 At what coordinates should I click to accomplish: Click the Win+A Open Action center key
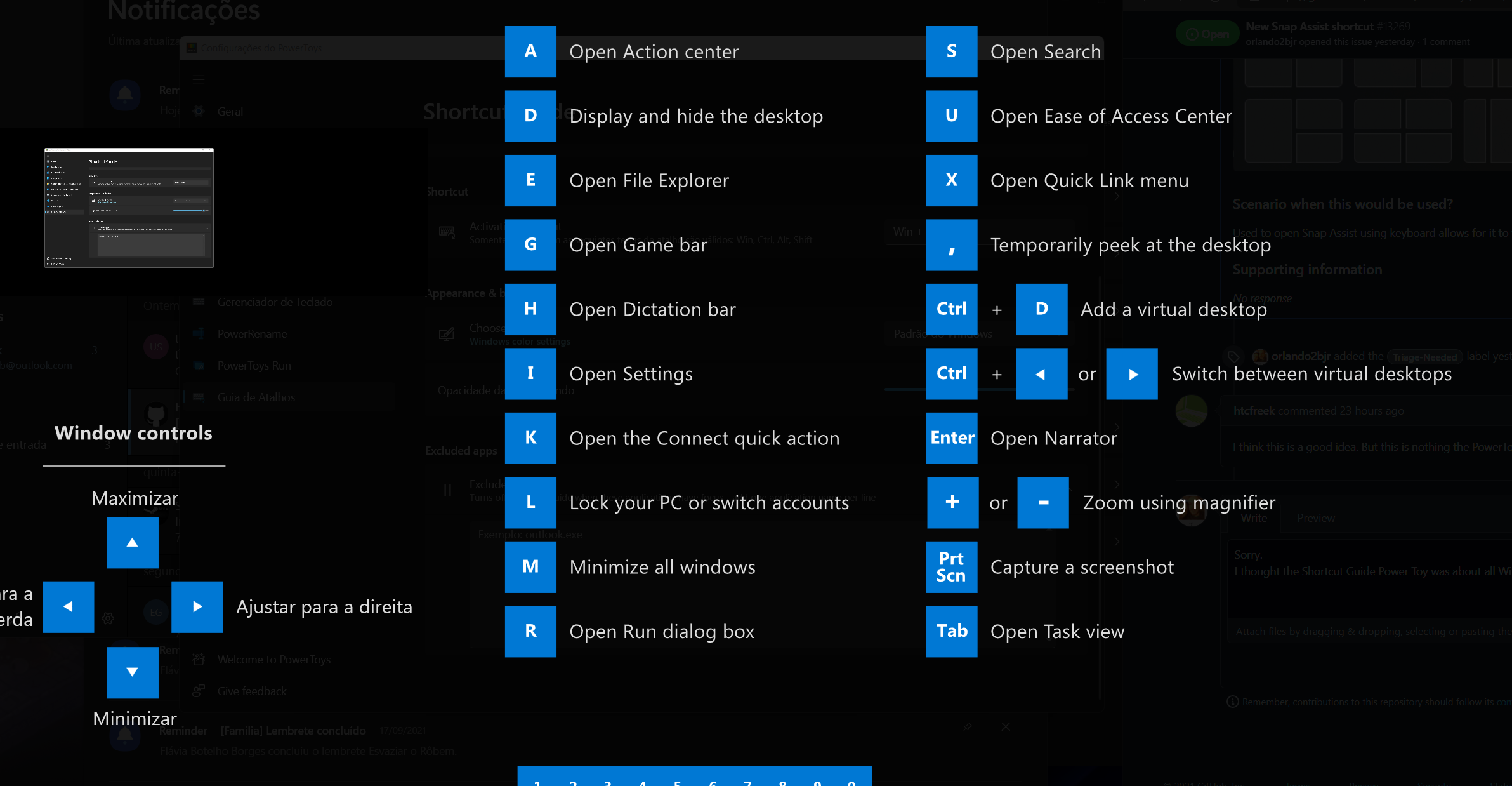coord(530,52)
